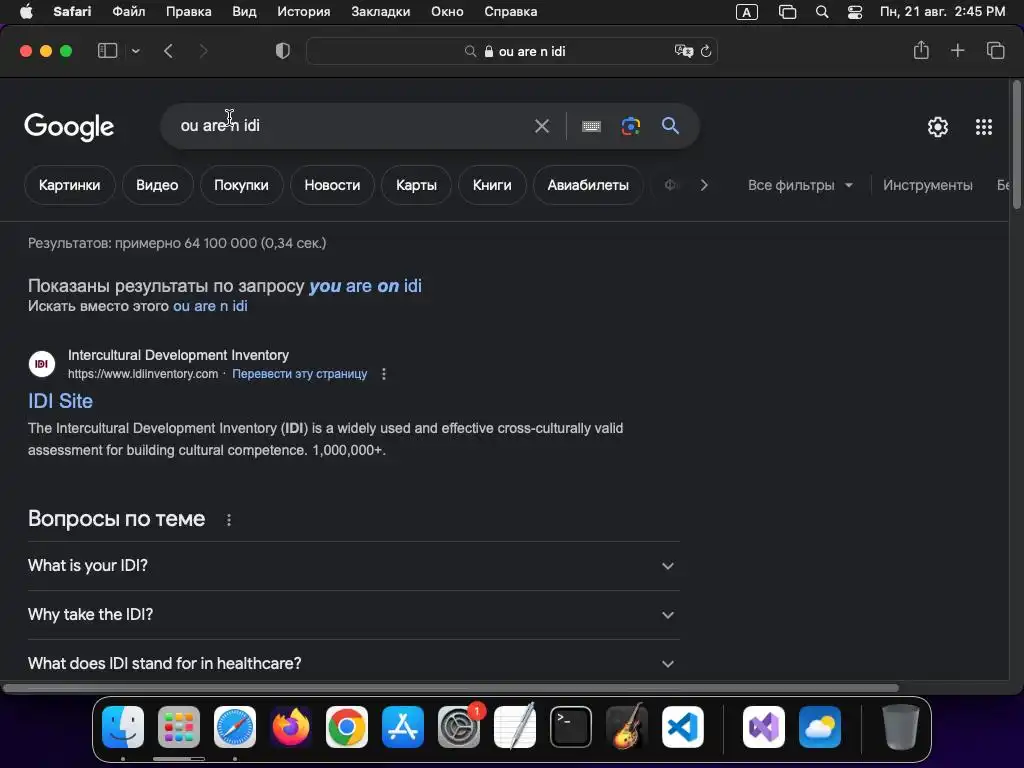
Task: Show more filter chips with right arrow
Action: pyautogui.click(x=704, y=185)
